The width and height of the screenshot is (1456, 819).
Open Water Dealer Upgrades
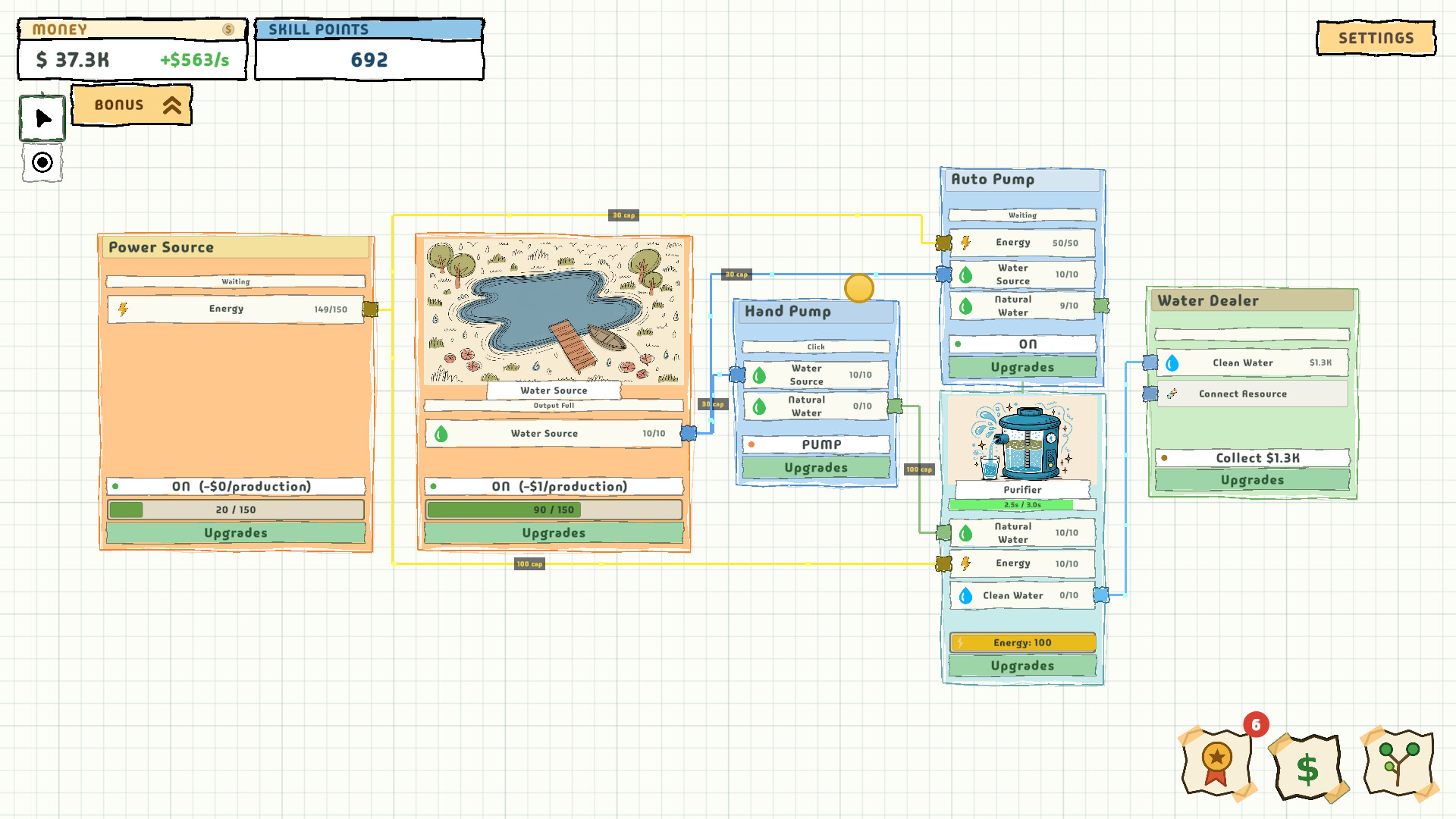point(1252,480)
